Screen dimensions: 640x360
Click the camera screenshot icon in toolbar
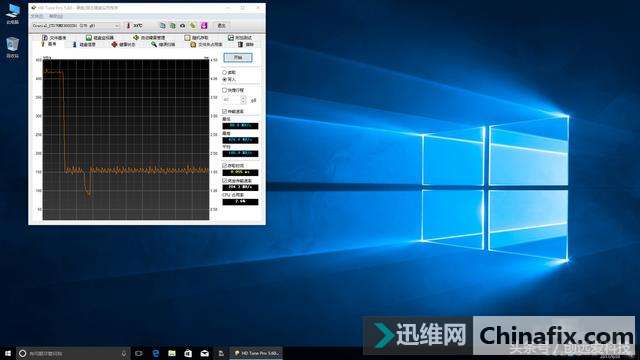click(x=182, y=25)
